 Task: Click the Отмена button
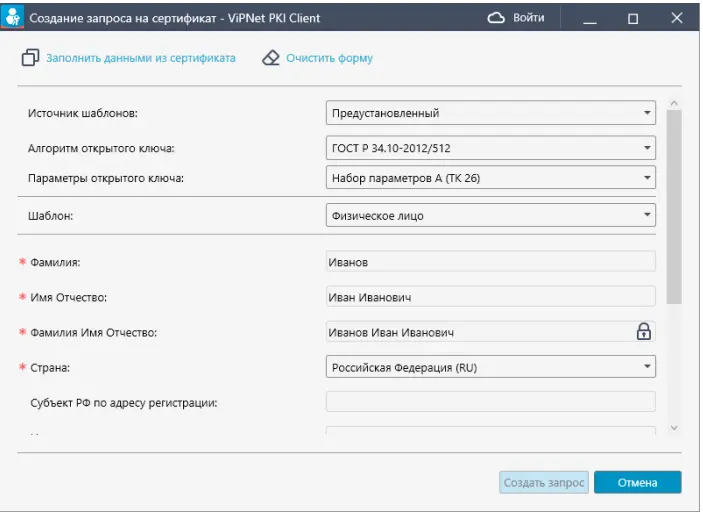pyautogui.click(x=638, y=482)
